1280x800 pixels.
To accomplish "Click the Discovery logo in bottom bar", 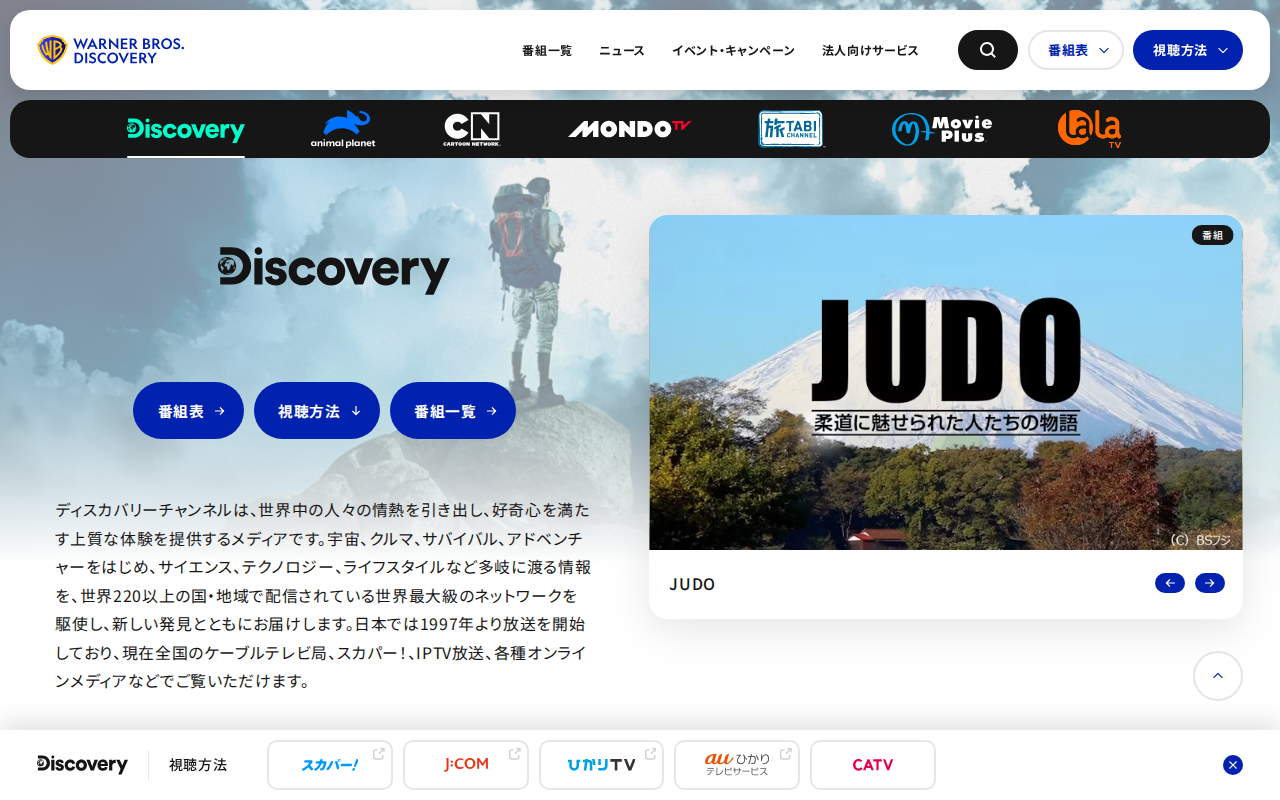I will pyautogui.click(x=82, y=764).
